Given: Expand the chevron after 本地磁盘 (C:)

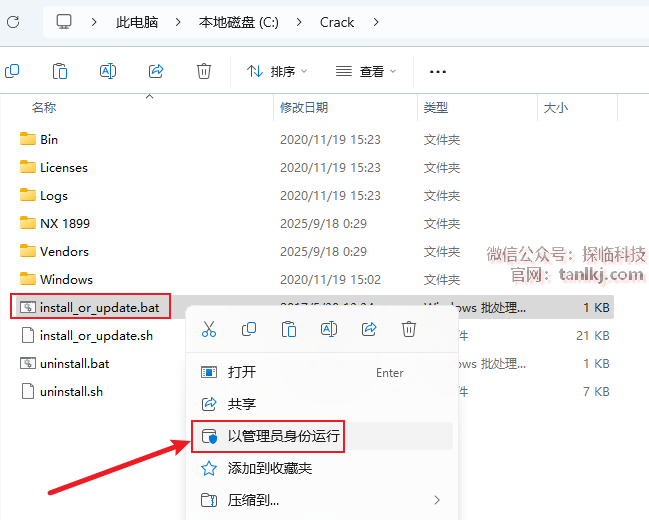Looking at the screenshot, I should tap(299, 22).
